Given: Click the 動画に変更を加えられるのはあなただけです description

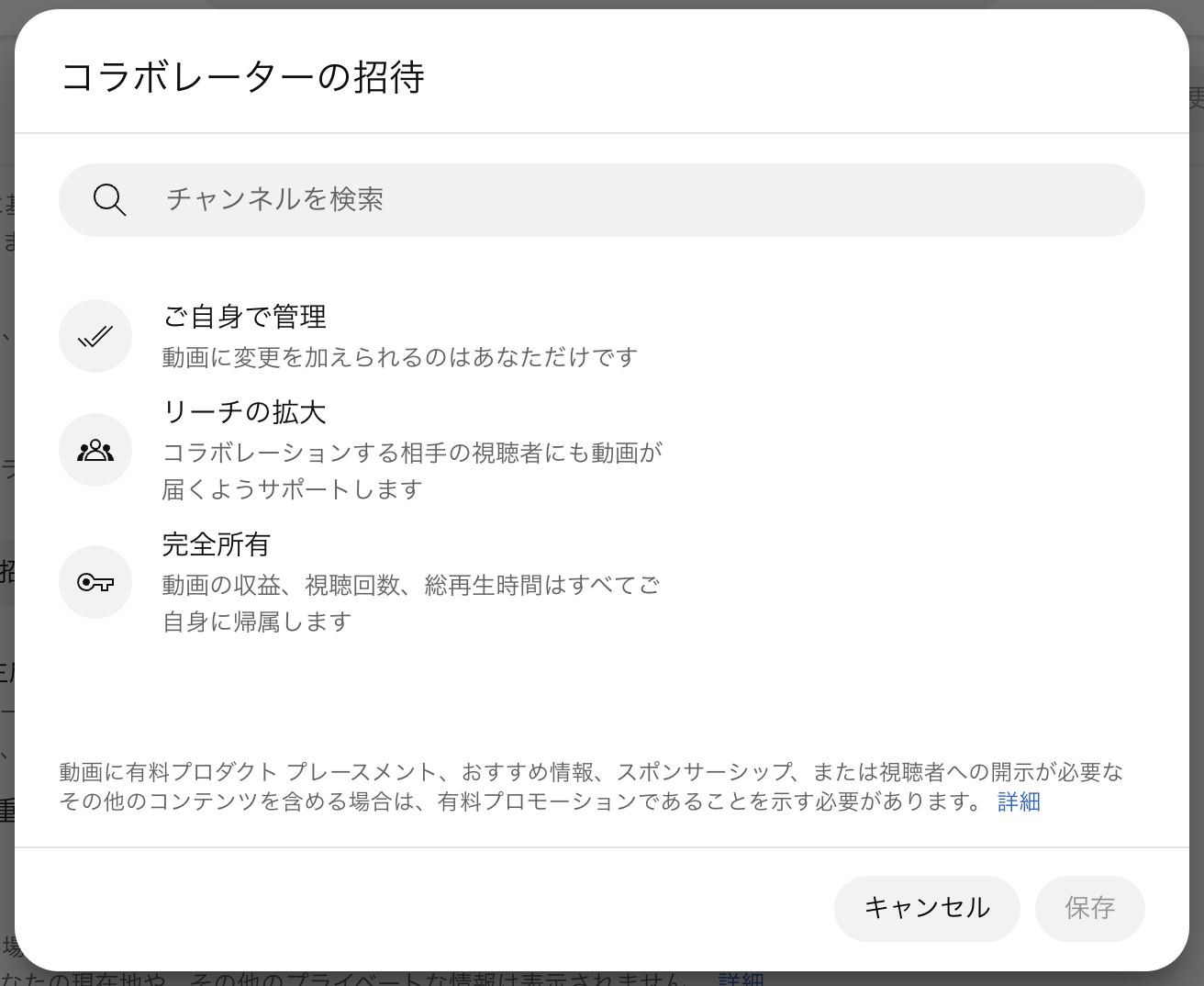Looking at the screenshot, I should 399,357.
